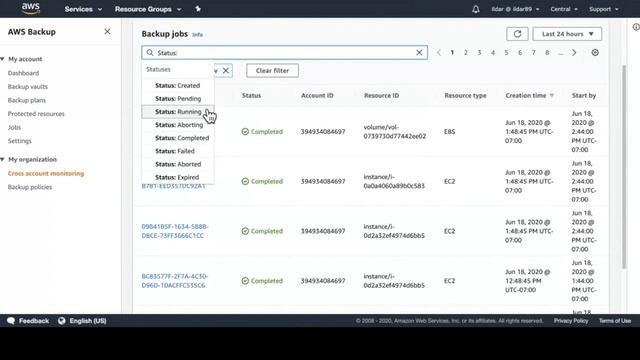Viewport: 640px width, 360px height.
Task: Open backup job 09841B5F-1634-588B
Action: click(x=175, y=231)
